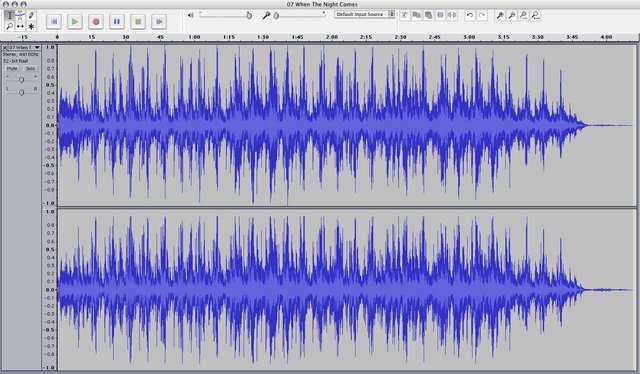Close the track with its X button
Screen dimensions: 640x374
[5, 47]
